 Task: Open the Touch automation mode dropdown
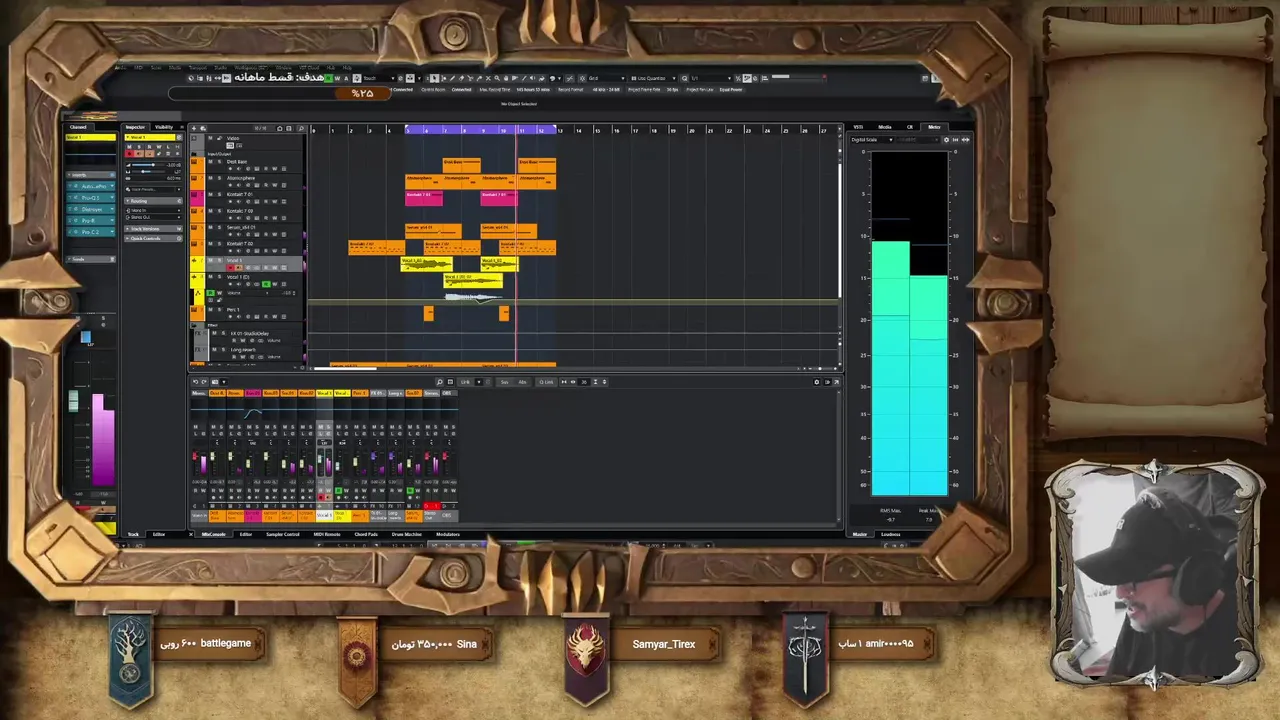point(376,78)
